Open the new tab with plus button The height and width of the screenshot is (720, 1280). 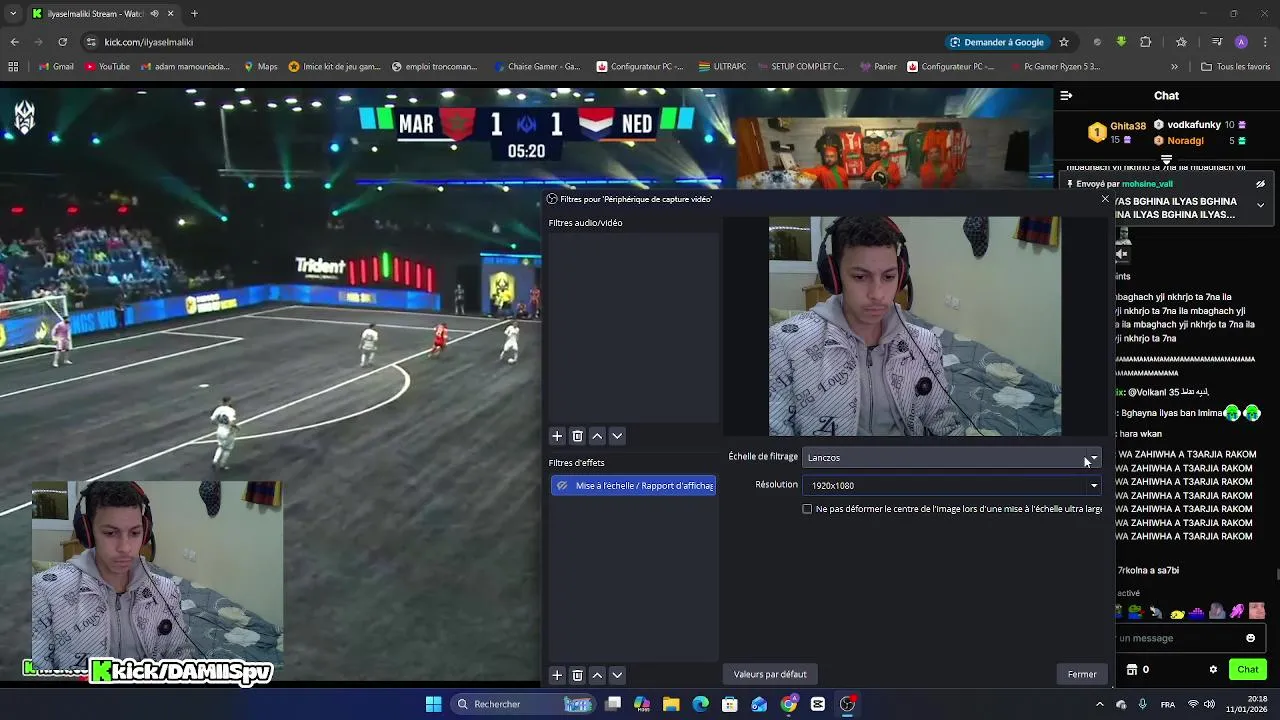click(194, 14)
